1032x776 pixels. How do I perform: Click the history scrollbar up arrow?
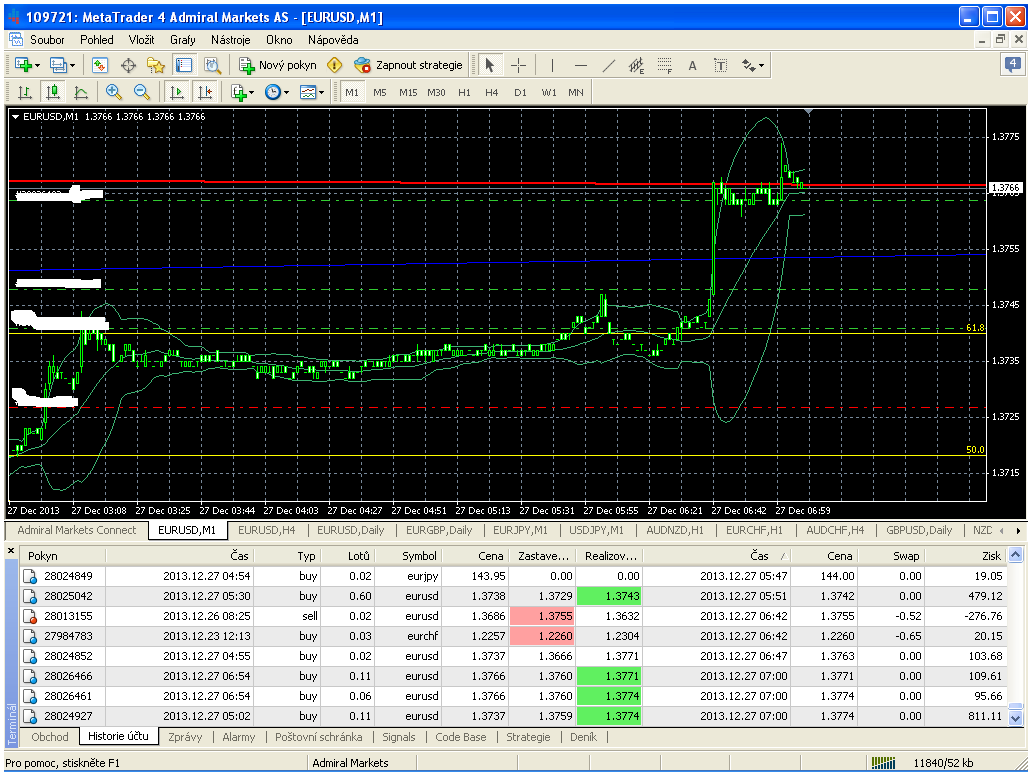pos(1016,555)
